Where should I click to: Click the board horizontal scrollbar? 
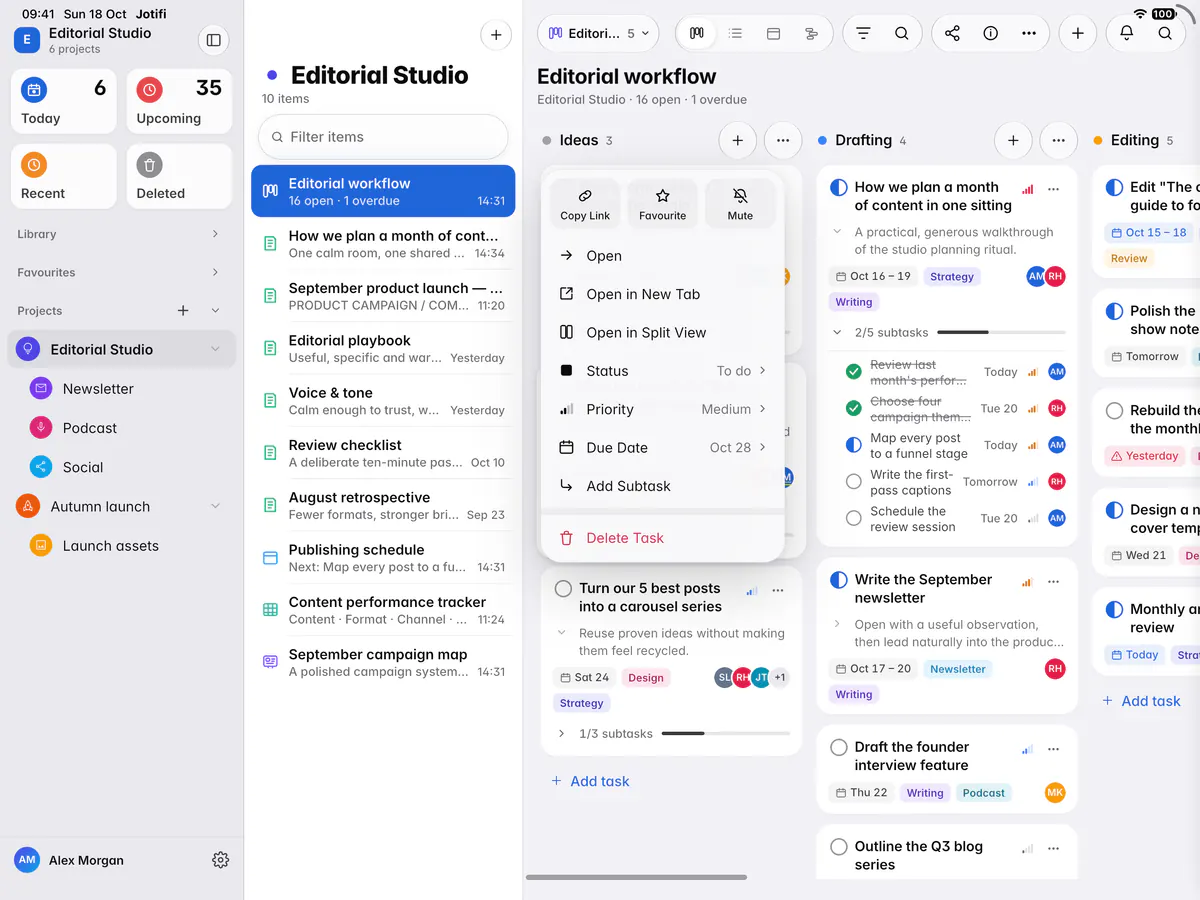point(636,878)
